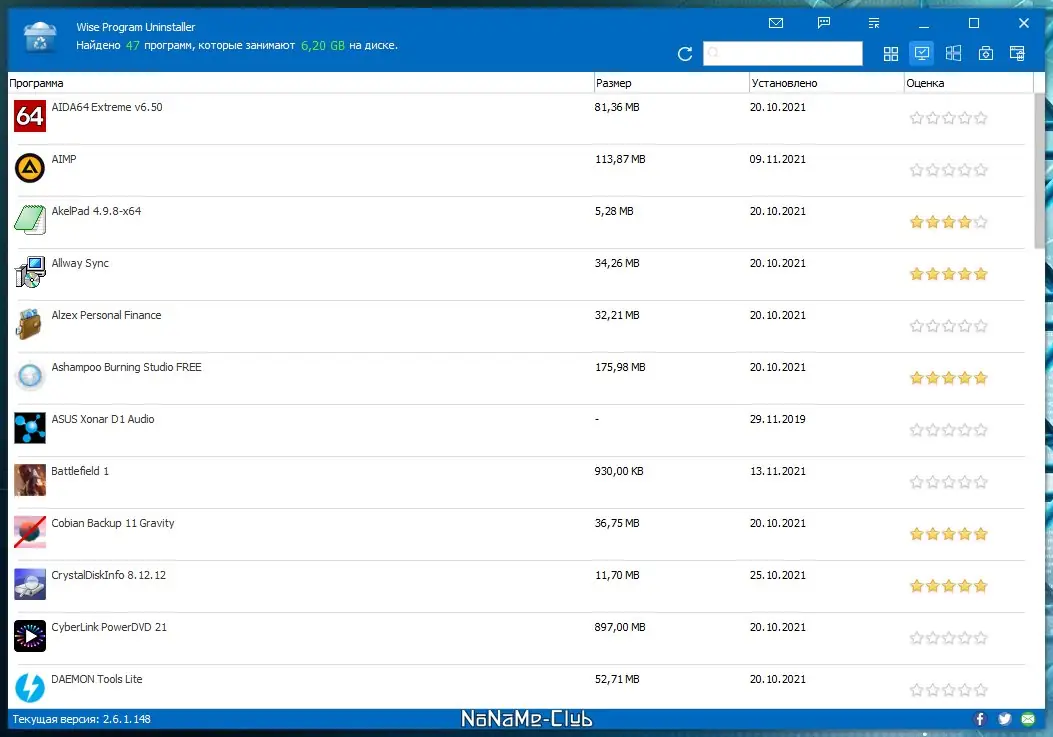
Task: Click the Battlefield 1 game icon
Action: click(30, 480)
